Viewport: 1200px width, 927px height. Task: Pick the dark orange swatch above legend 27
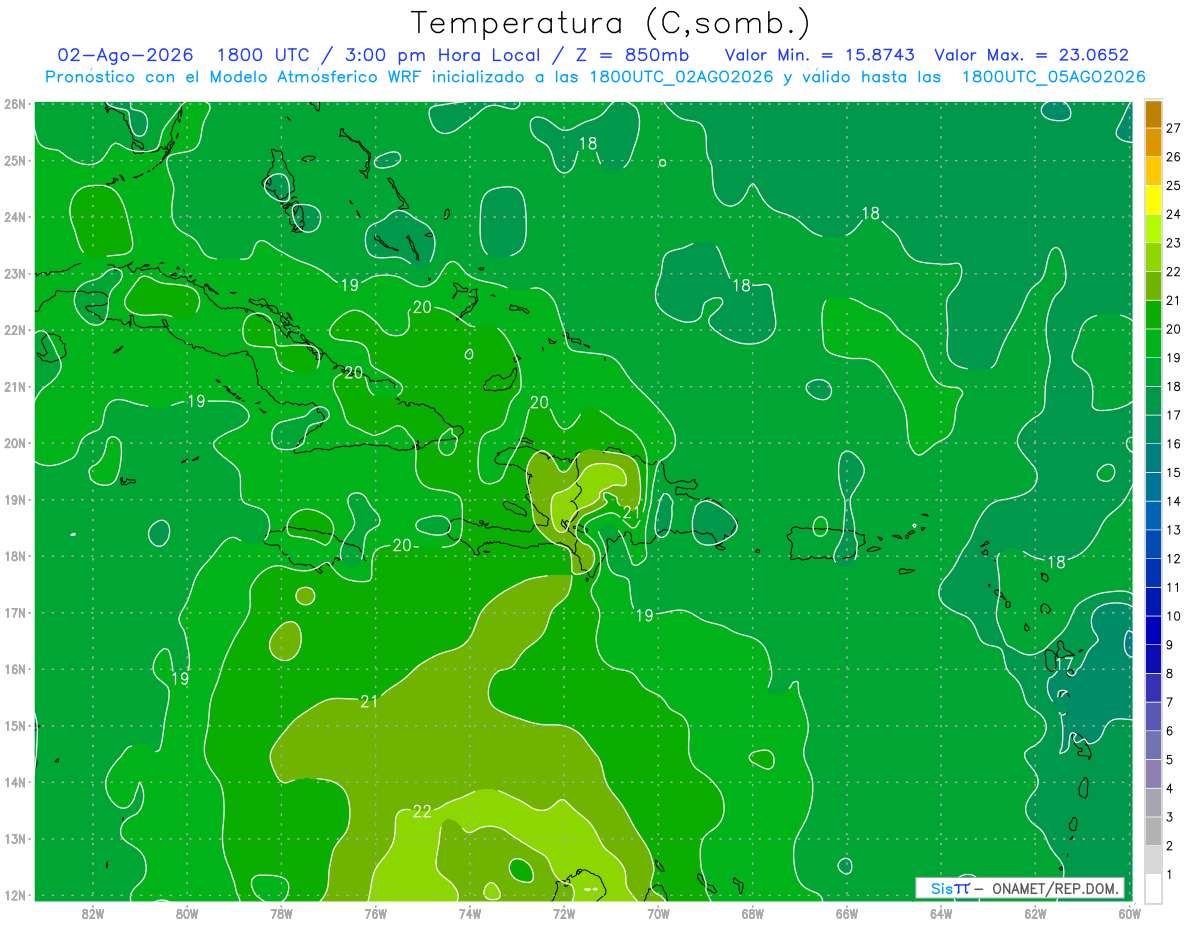coord(1153,114)
